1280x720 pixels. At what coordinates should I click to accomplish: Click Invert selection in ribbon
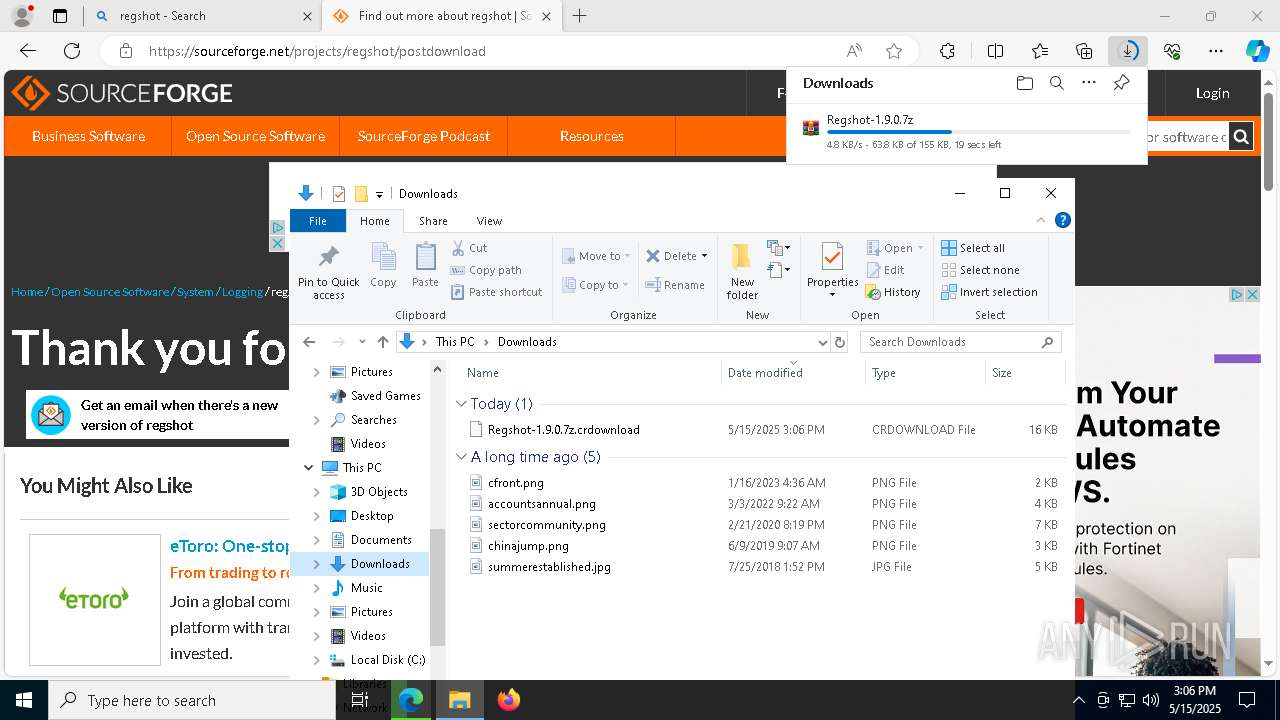[989, 292]
